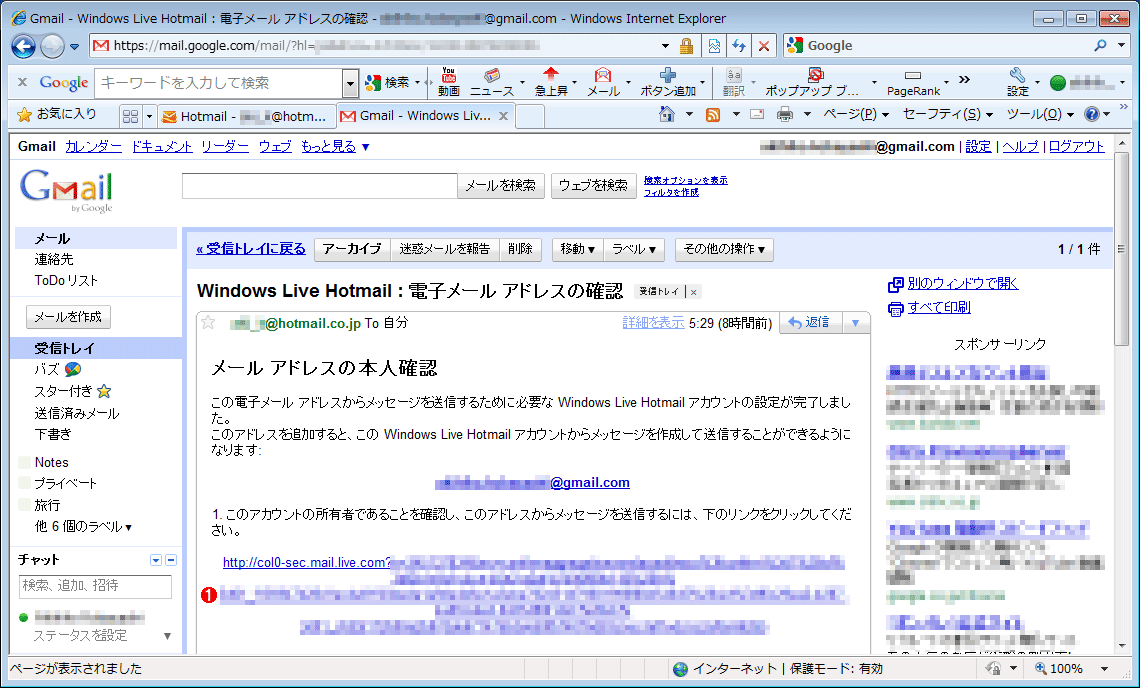The height and width of the screenshot is (688, 1140).
Task: Click the アーカイブ button
Action: 353,249
